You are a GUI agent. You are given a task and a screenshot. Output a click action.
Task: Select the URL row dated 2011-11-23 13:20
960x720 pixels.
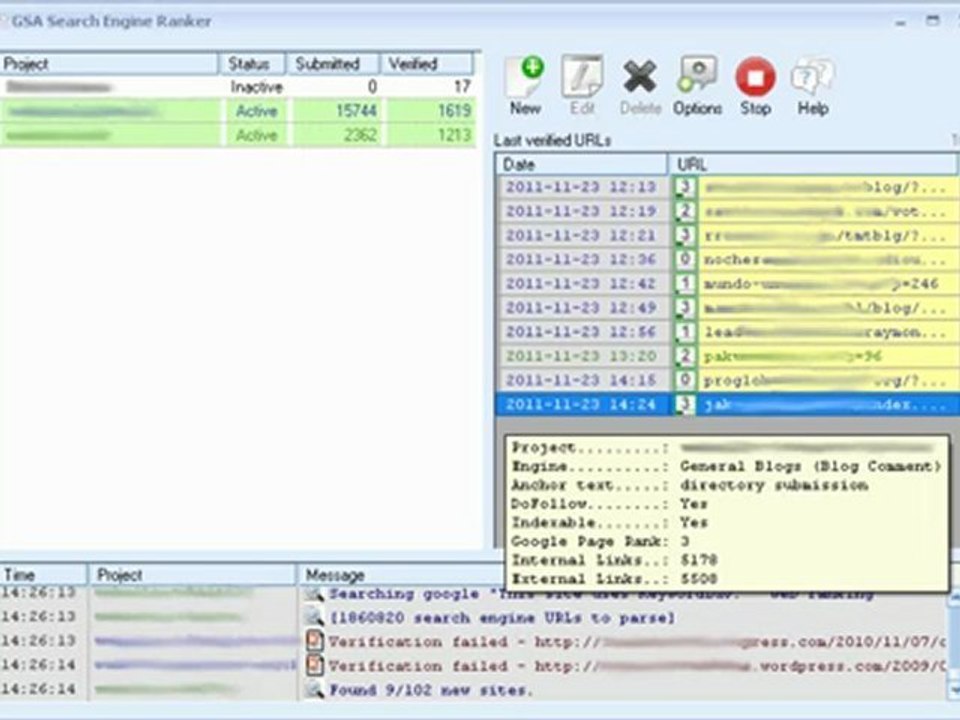[x=727, y=356]
